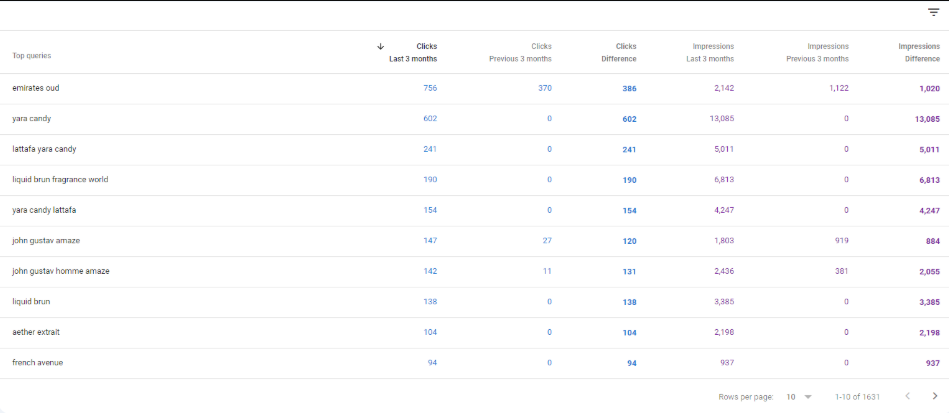
Task: Sort by Impressions Difference column header
Action: [918, 52]
